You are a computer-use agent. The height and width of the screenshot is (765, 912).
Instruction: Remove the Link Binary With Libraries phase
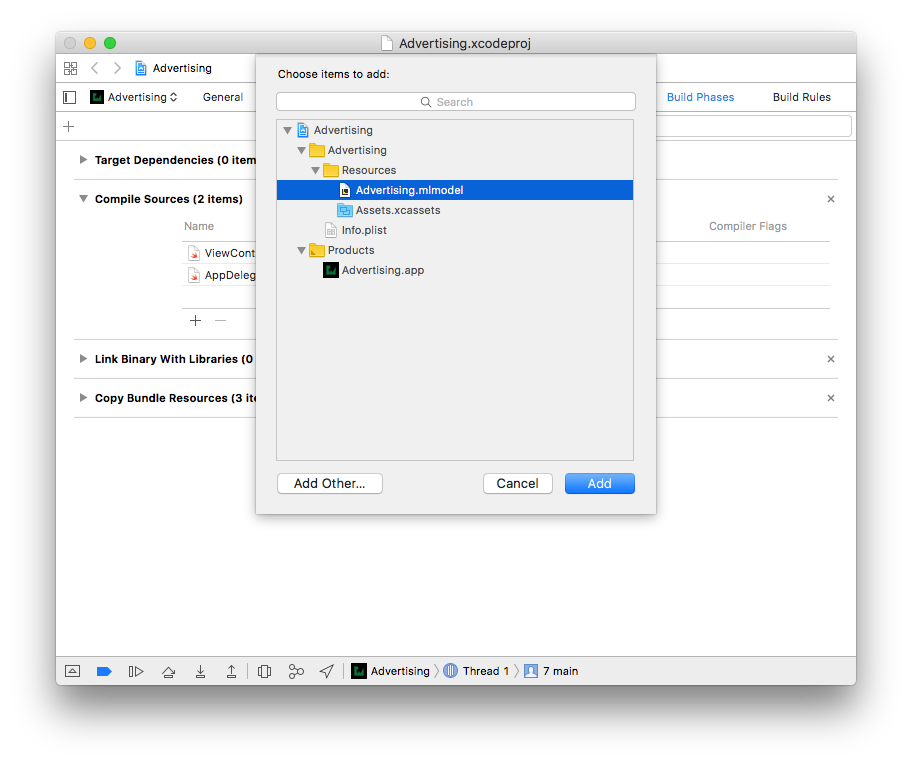tap(831, 359)
